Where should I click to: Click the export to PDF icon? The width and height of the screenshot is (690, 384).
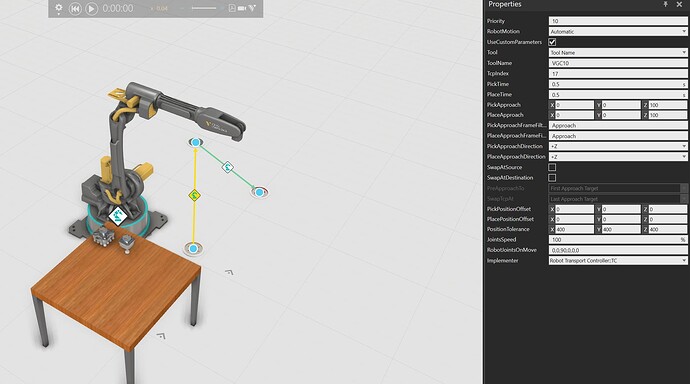pyautogui.click(x=232, y=8)
